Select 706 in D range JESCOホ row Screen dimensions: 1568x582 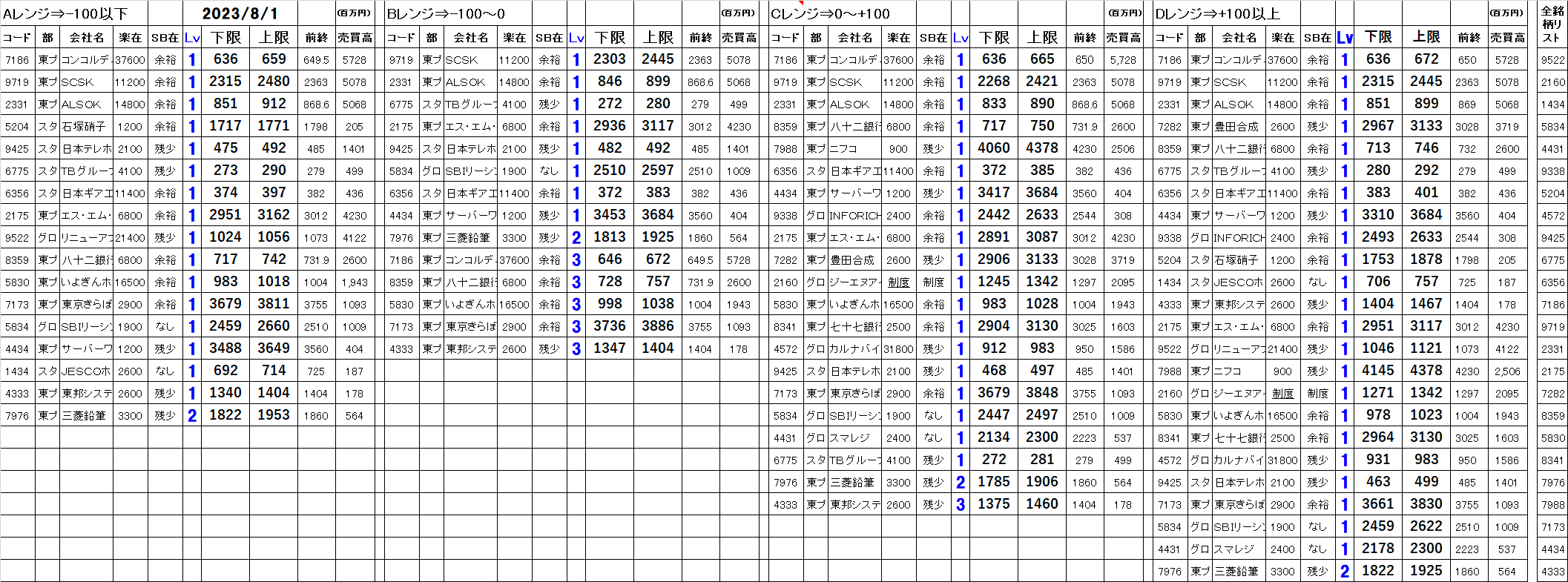(1378, 282)
